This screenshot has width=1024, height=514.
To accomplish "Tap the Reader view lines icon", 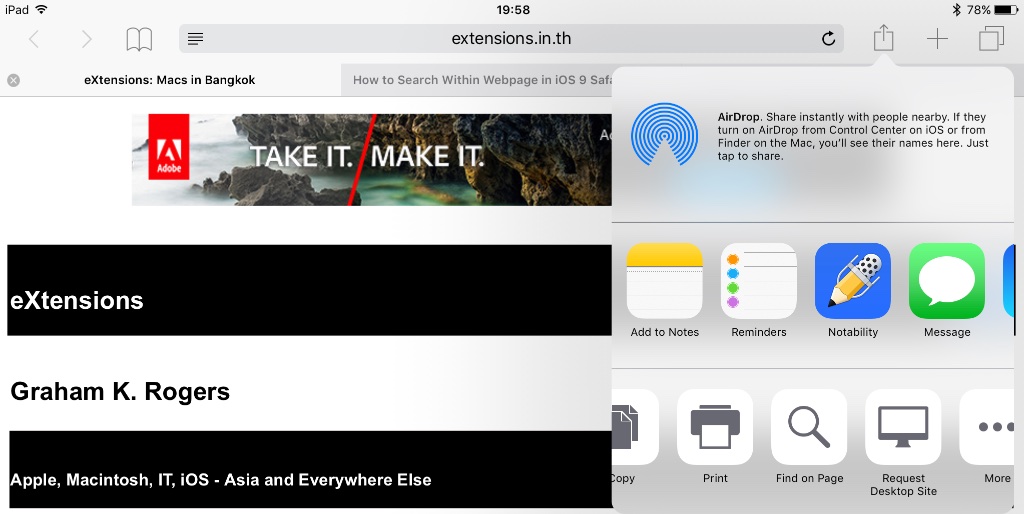I will pos(195,39).
